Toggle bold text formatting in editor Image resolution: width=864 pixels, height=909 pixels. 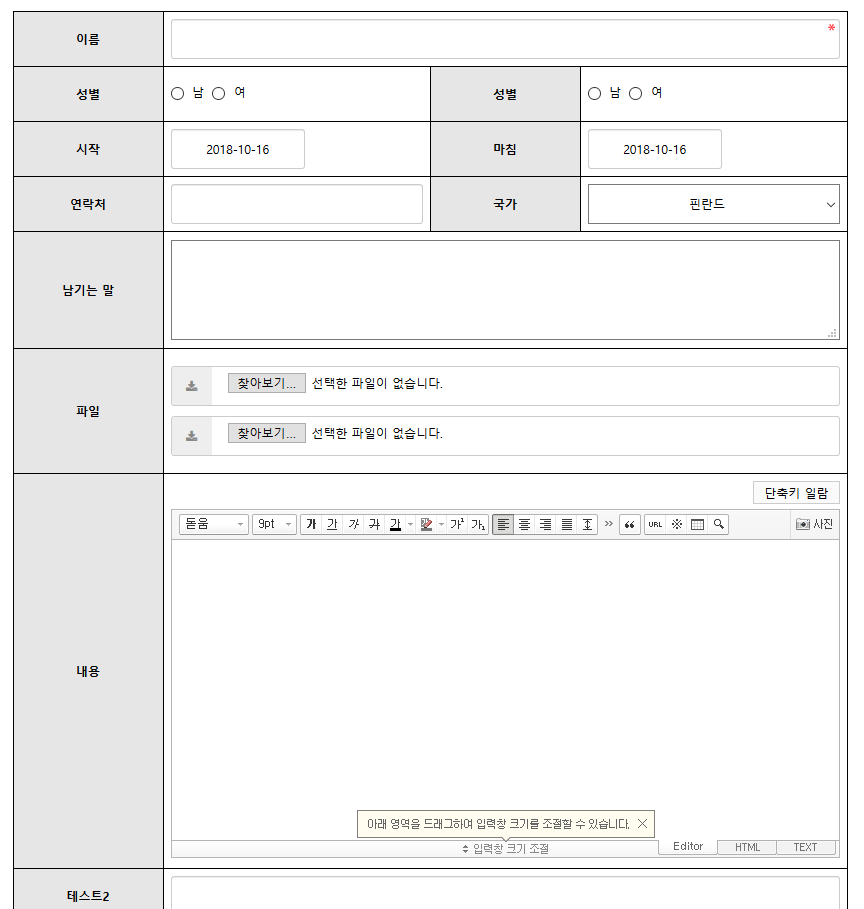pos(311,524)
